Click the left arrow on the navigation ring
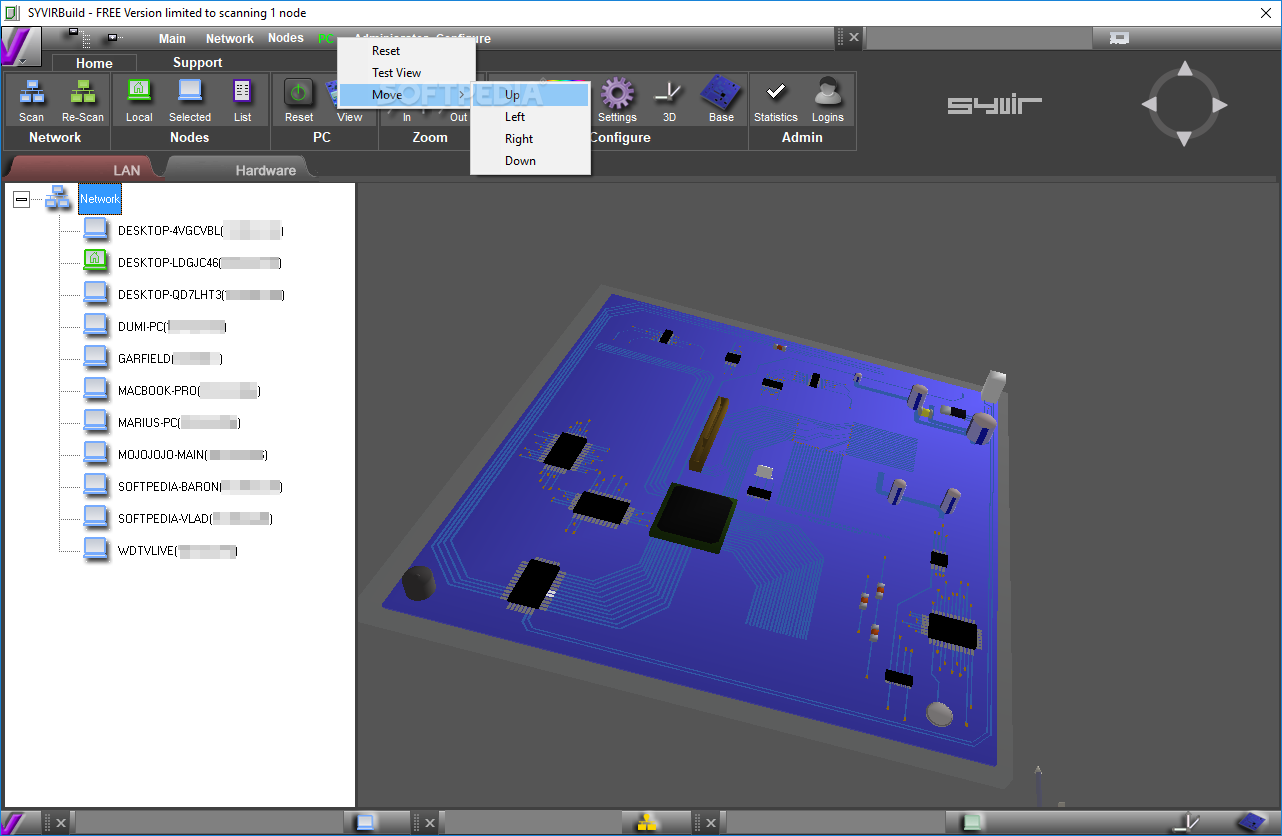Image resolution: width=1282 pixels, height=836 pixels. tap(1151, 105)
